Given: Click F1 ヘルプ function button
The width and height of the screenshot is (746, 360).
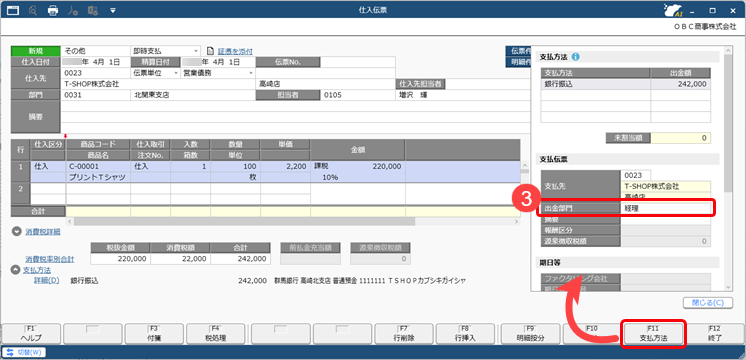Looking at the screenshot, I should [x=31, y=334].
